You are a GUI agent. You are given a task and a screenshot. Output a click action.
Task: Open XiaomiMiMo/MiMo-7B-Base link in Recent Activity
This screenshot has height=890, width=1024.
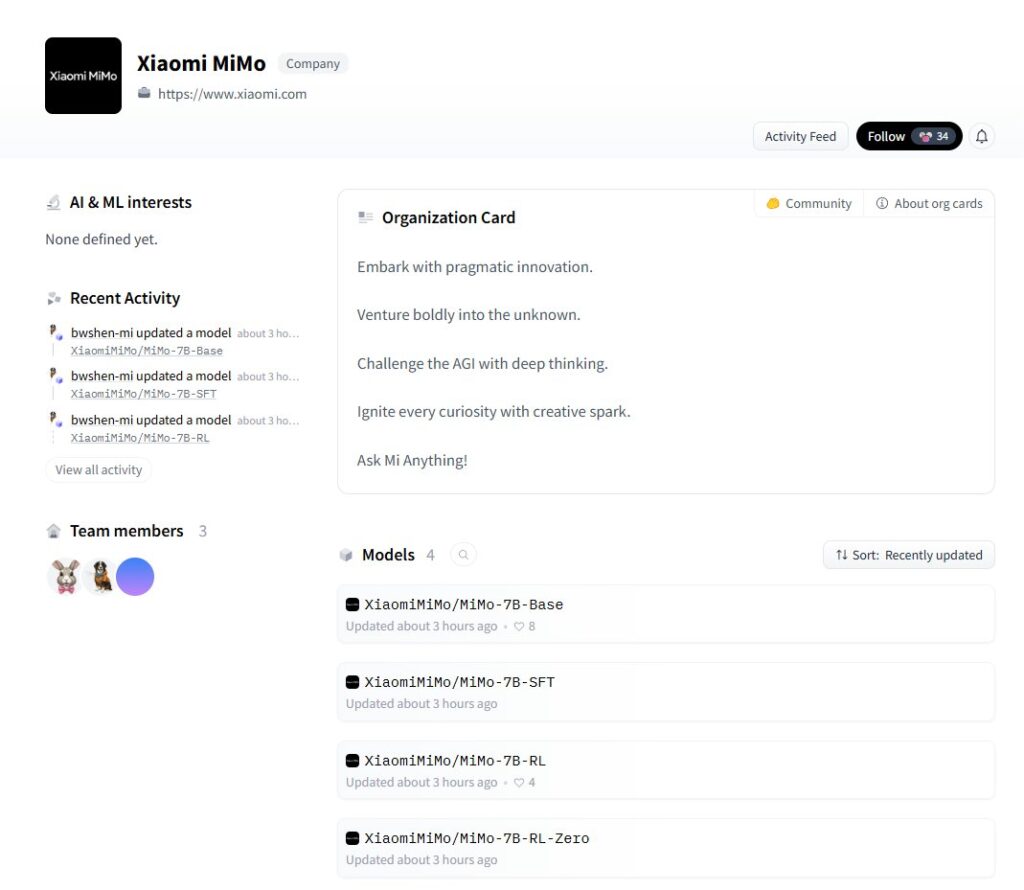point(146,351)
